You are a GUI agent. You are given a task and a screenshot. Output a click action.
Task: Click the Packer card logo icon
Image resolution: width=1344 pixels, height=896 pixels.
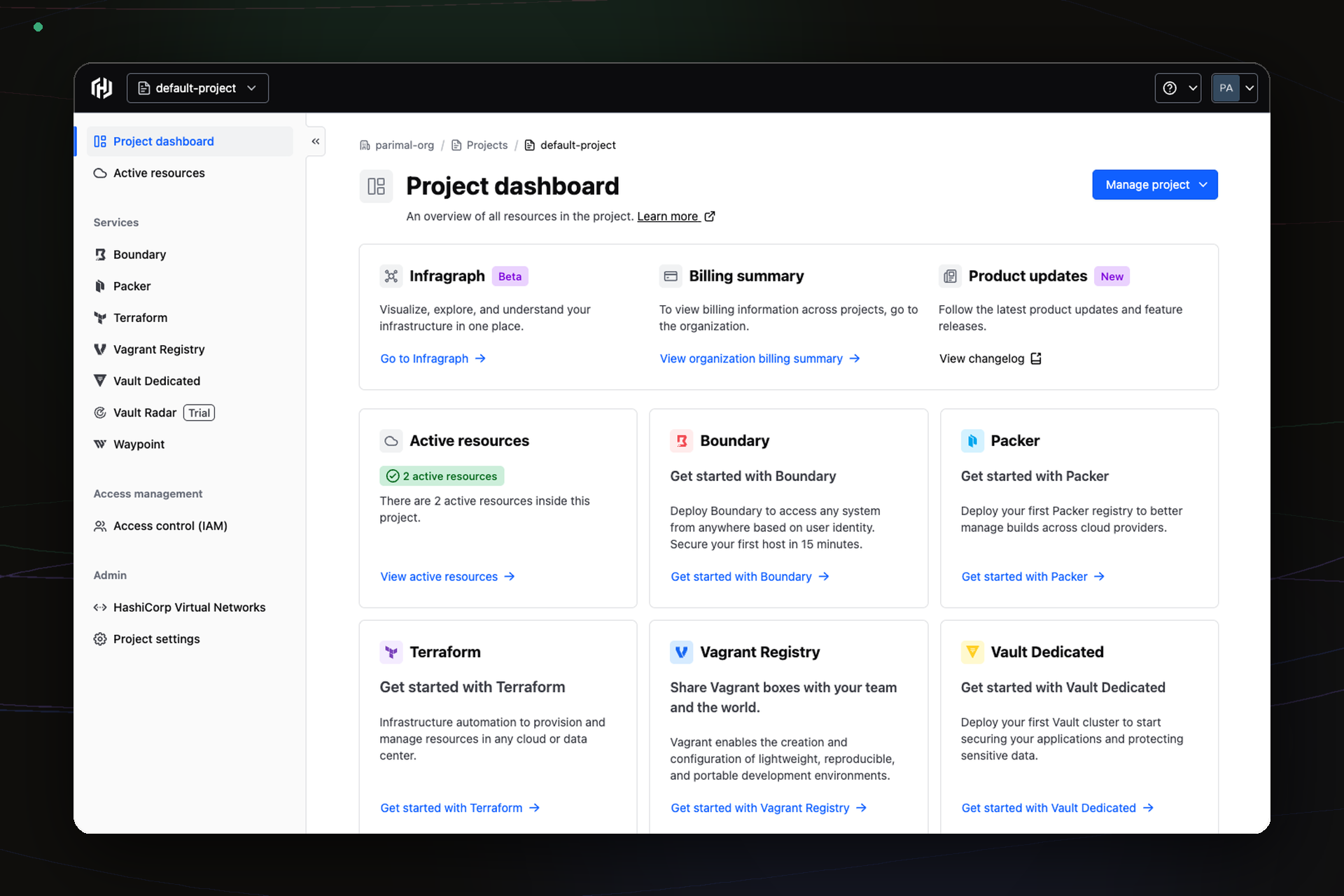[972, 441]
